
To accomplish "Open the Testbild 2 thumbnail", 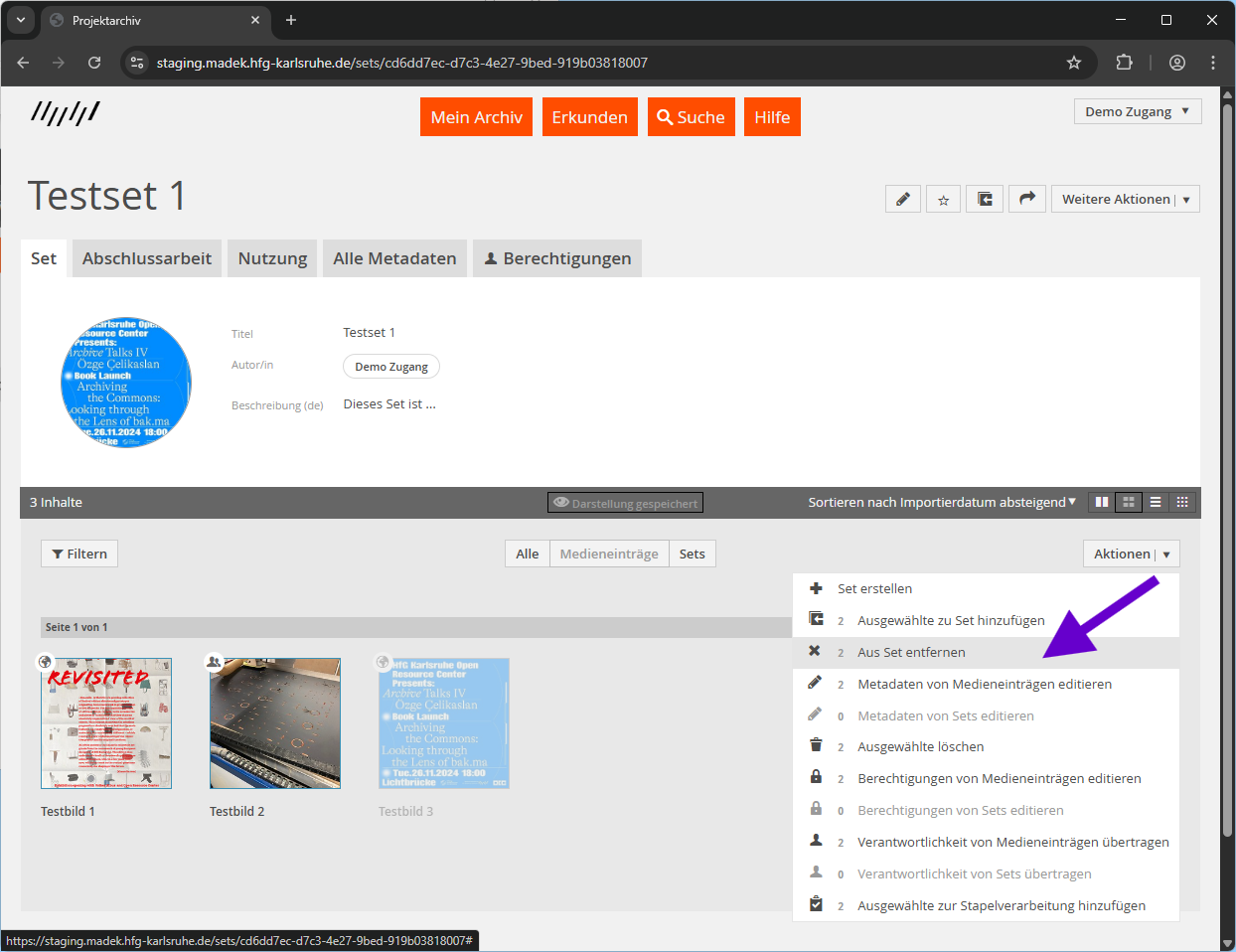I will 275,723.
